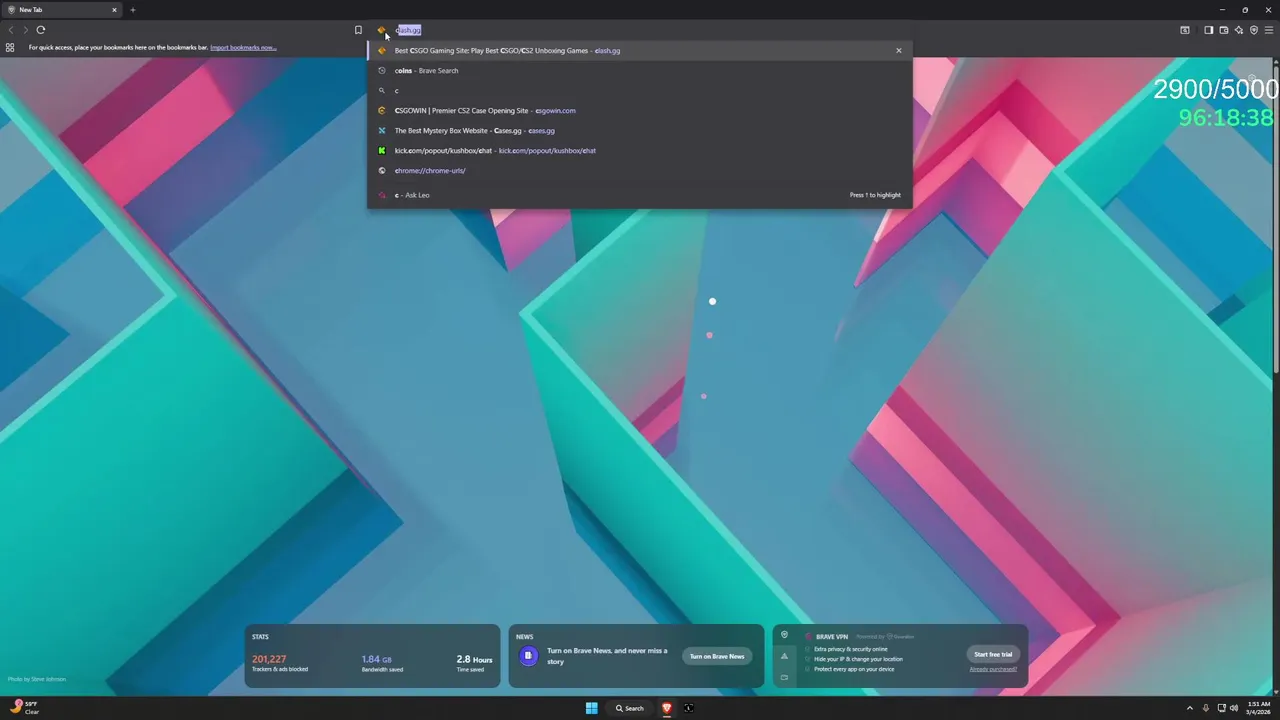Click the address bar showing clash.gg

[640, 30]
